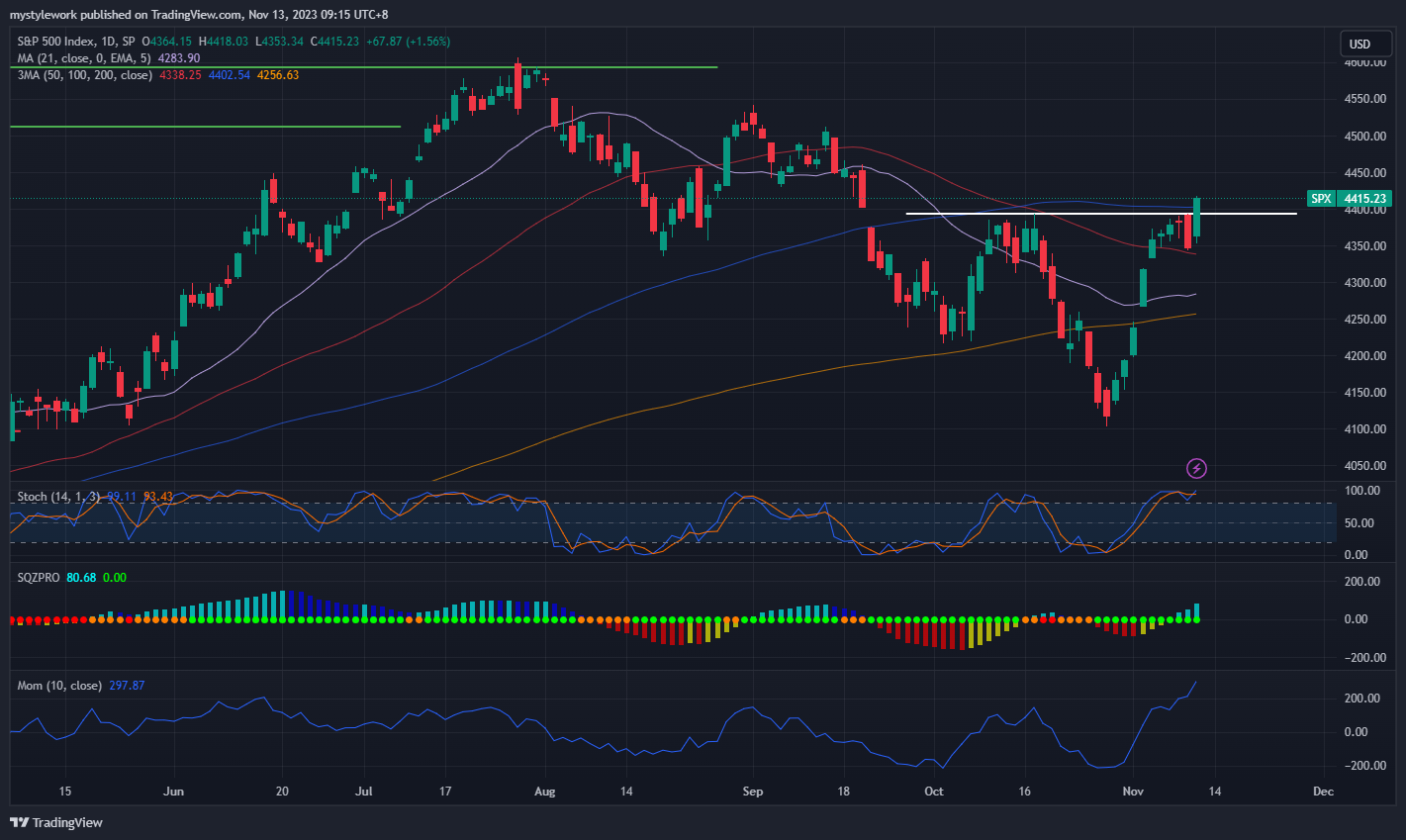The width and height of the screenshot is (1406, 840).
Task: Click the high value H4418.03
Action: pyautogui.click(x=224, y=42)
